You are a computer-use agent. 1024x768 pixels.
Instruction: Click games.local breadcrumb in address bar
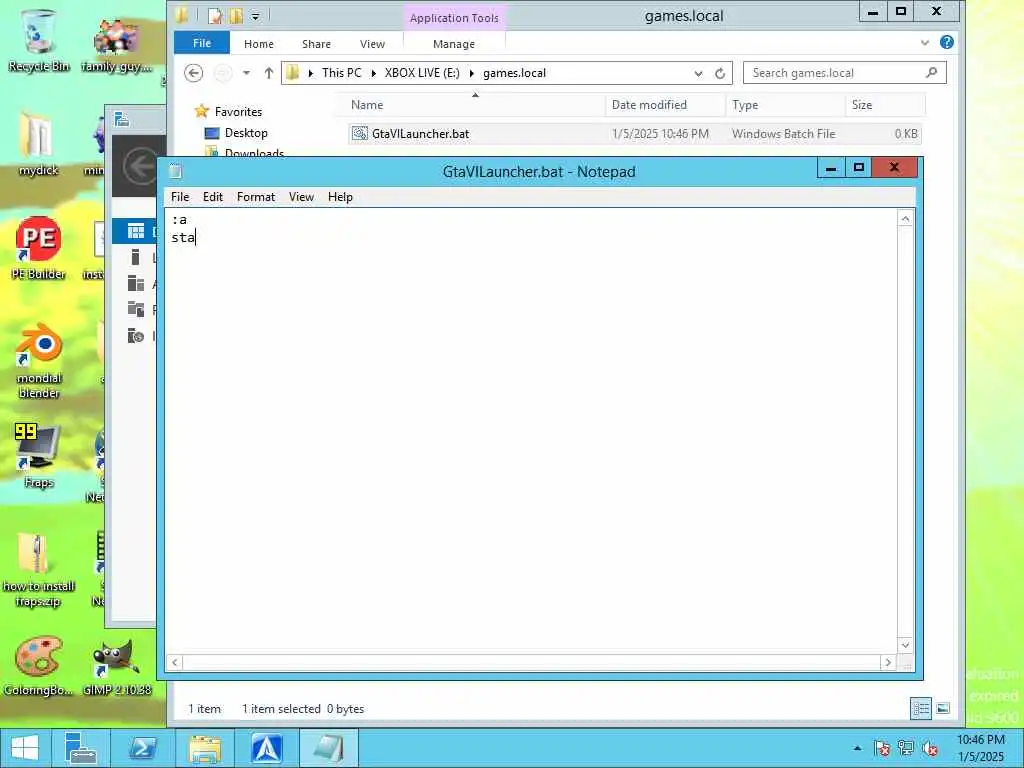point(515,73)
